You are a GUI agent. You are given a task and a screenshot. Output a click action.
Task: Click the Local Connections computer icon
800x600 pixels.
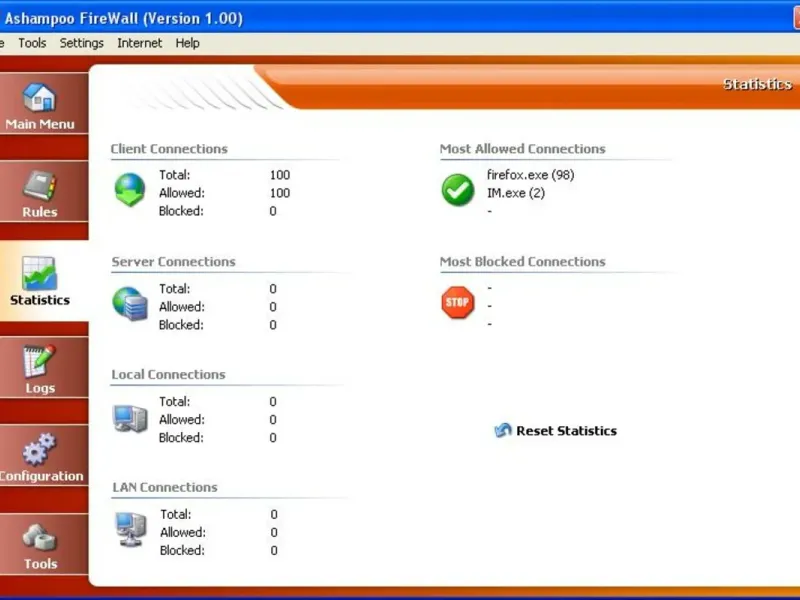click(x=130, y=418)
